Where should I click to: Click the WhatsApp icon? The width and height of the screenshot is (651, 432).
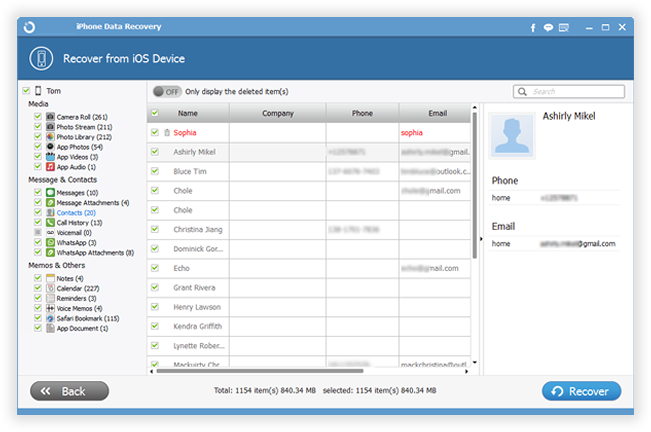click(50, 242)
